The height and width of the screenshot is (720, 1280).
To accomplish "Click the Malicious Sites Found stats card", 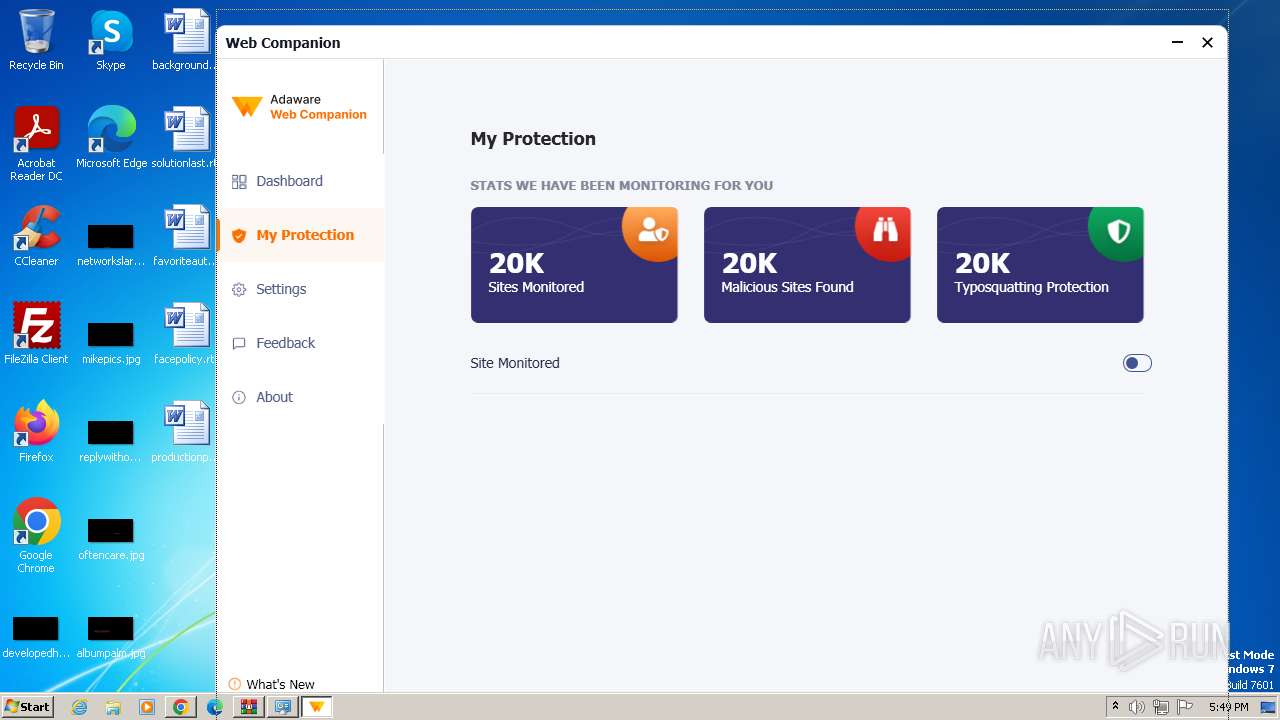I will point(807,265).
